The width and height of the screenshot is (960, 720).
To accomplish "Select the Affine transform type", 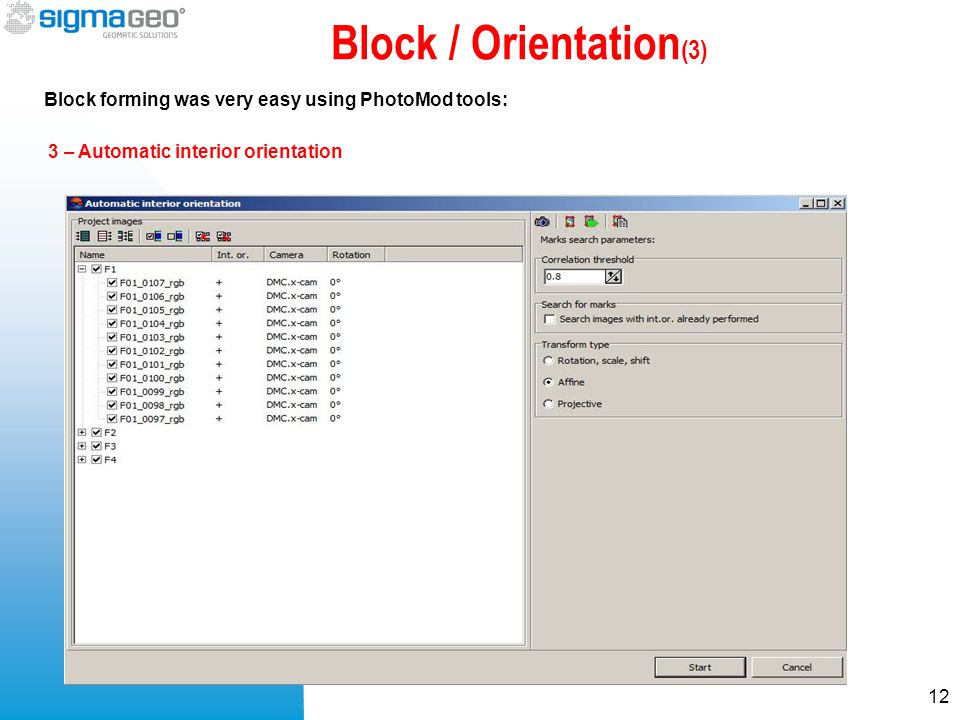I will point(548,382).
